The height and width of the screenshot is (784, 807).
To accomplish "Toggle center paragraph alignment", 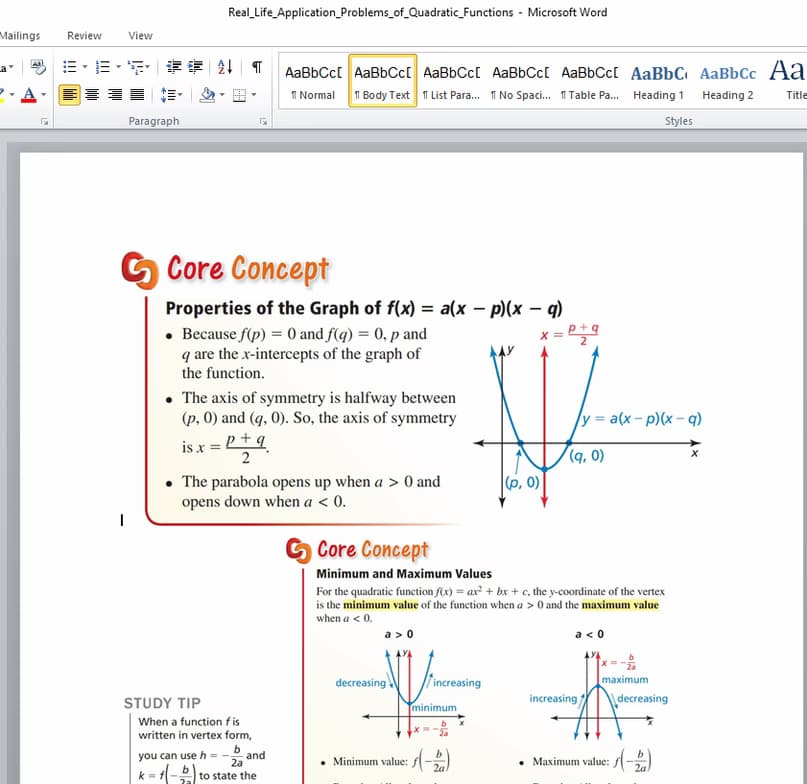I will tap(93, 95).
